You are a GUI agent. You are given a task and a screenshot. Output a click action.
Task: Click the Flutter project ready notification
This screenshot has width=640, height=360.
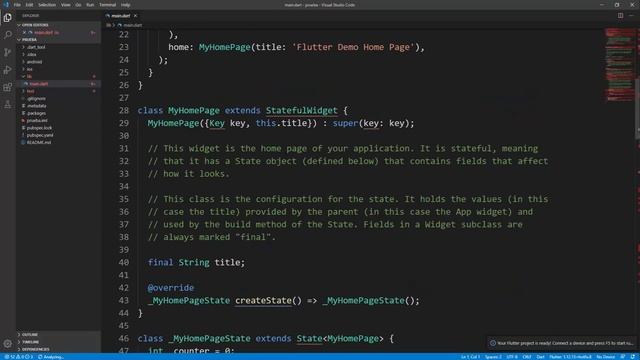tap(562, 343)
